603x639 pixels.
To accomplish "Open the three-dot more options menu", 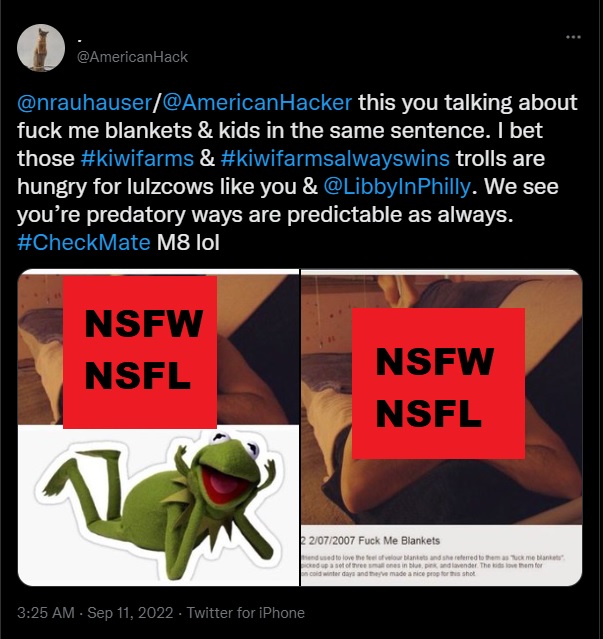I will 573,37.
